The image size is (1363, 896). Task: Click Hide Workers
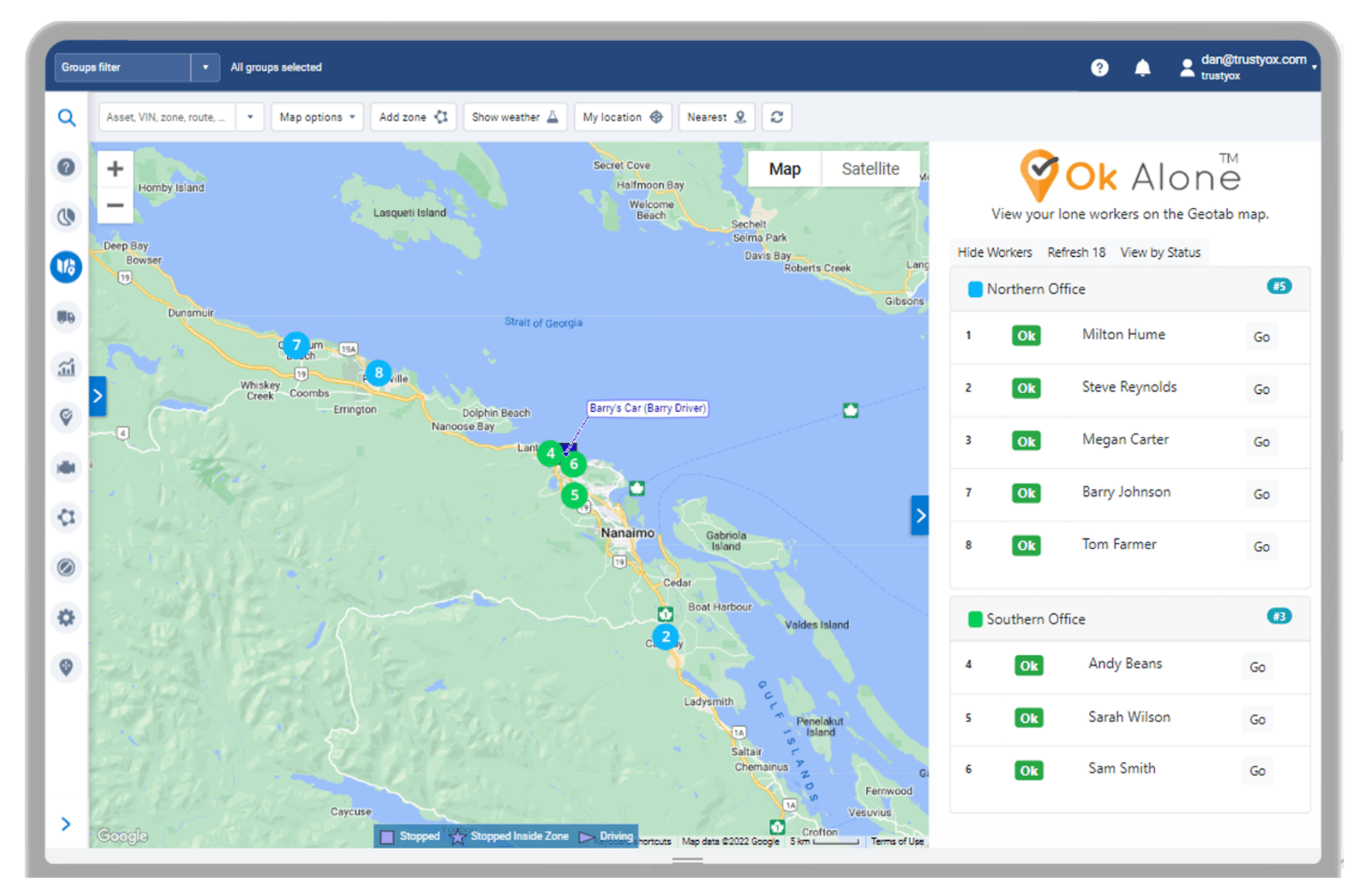click(994, 252)
